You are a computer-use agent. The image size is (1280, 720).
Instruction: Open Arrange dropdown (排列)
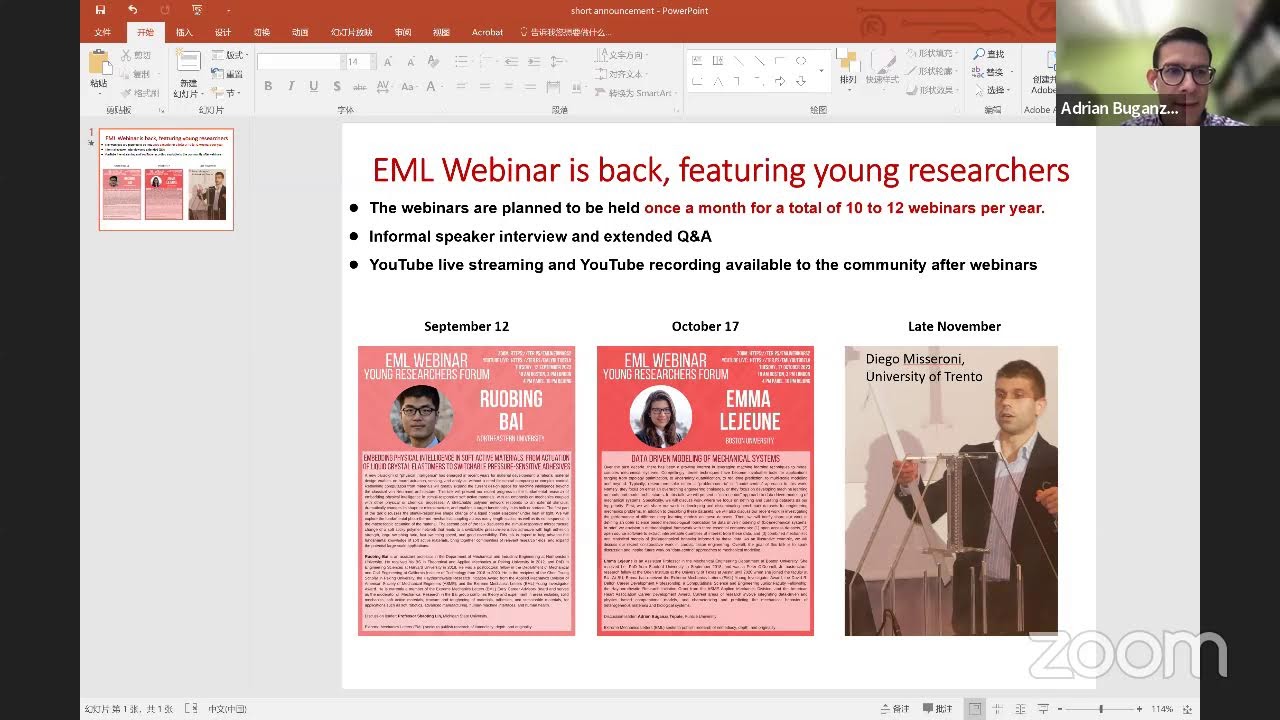pyautogui.click(x=848, y=68)
